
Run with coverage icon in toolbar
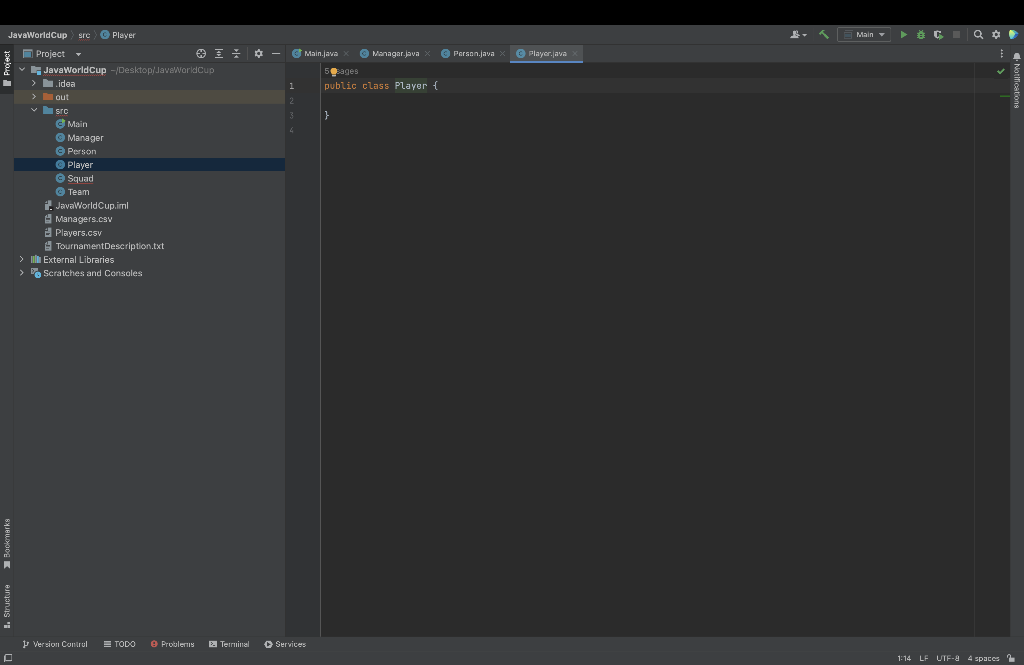click(x=938, y=35)
